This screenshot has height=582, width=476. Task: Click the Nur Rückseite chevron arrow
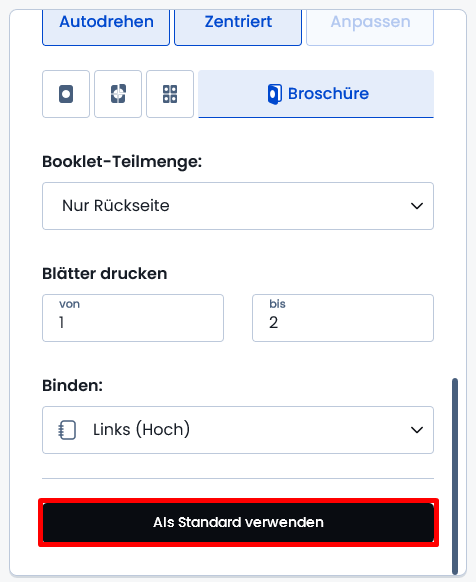coord(417,206)
